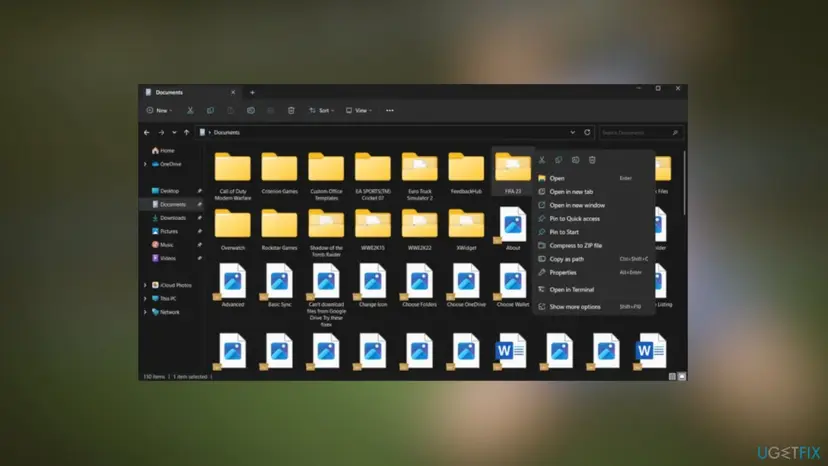Open the Sort dropdown menu

tap(322, 110)
